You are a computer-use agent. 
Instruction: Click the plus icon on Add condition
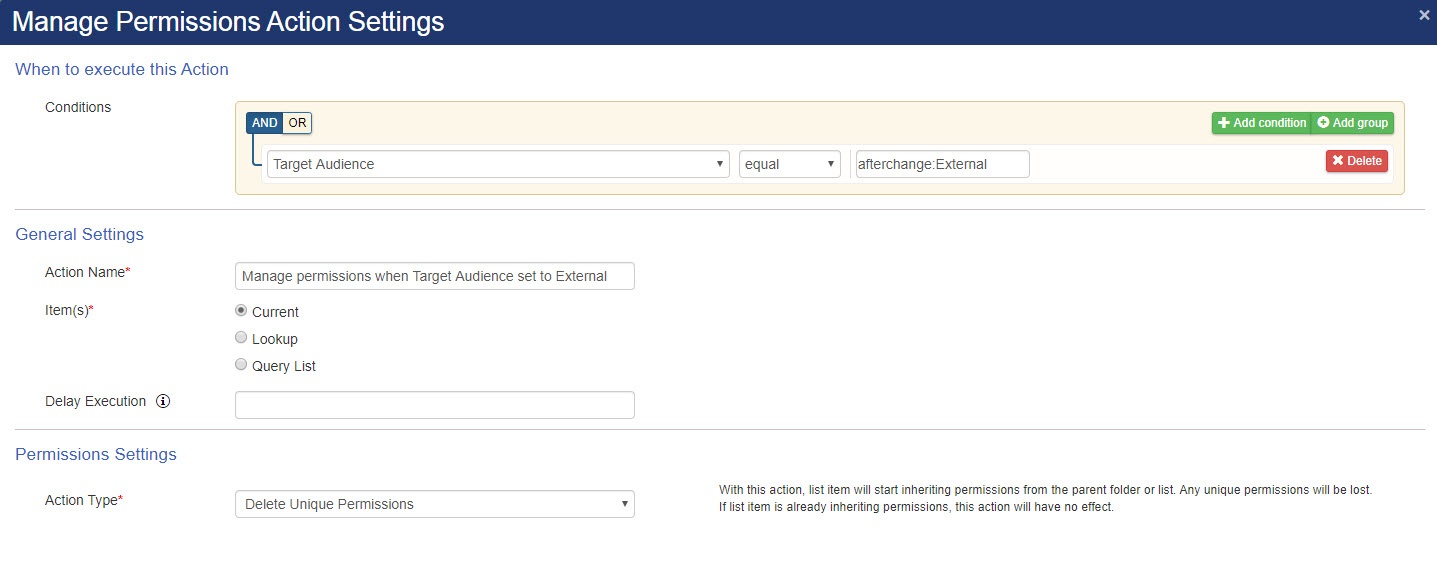pyautogui.click(x=1223, y=123)
